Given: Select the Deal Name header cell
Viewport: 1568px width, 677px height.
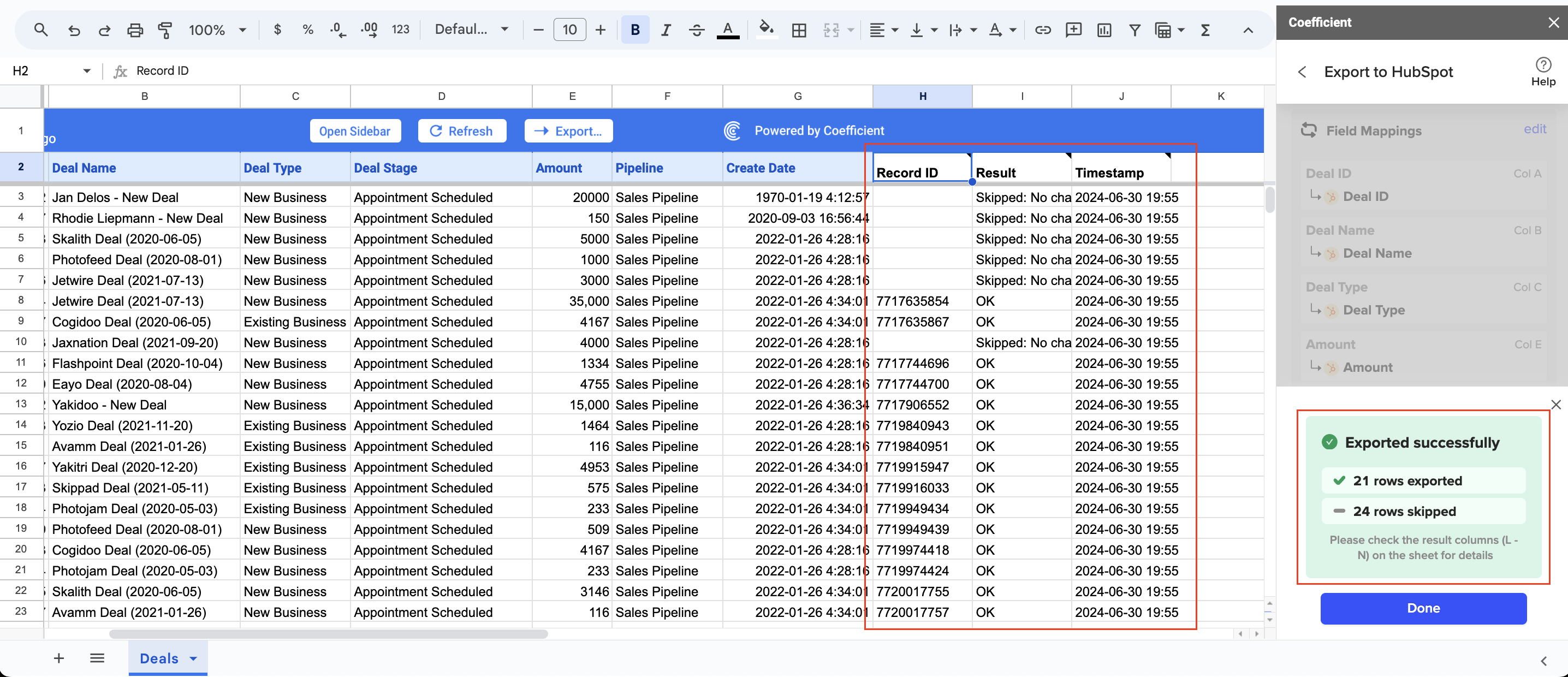Looking at the screenshot, I should 144,168.
